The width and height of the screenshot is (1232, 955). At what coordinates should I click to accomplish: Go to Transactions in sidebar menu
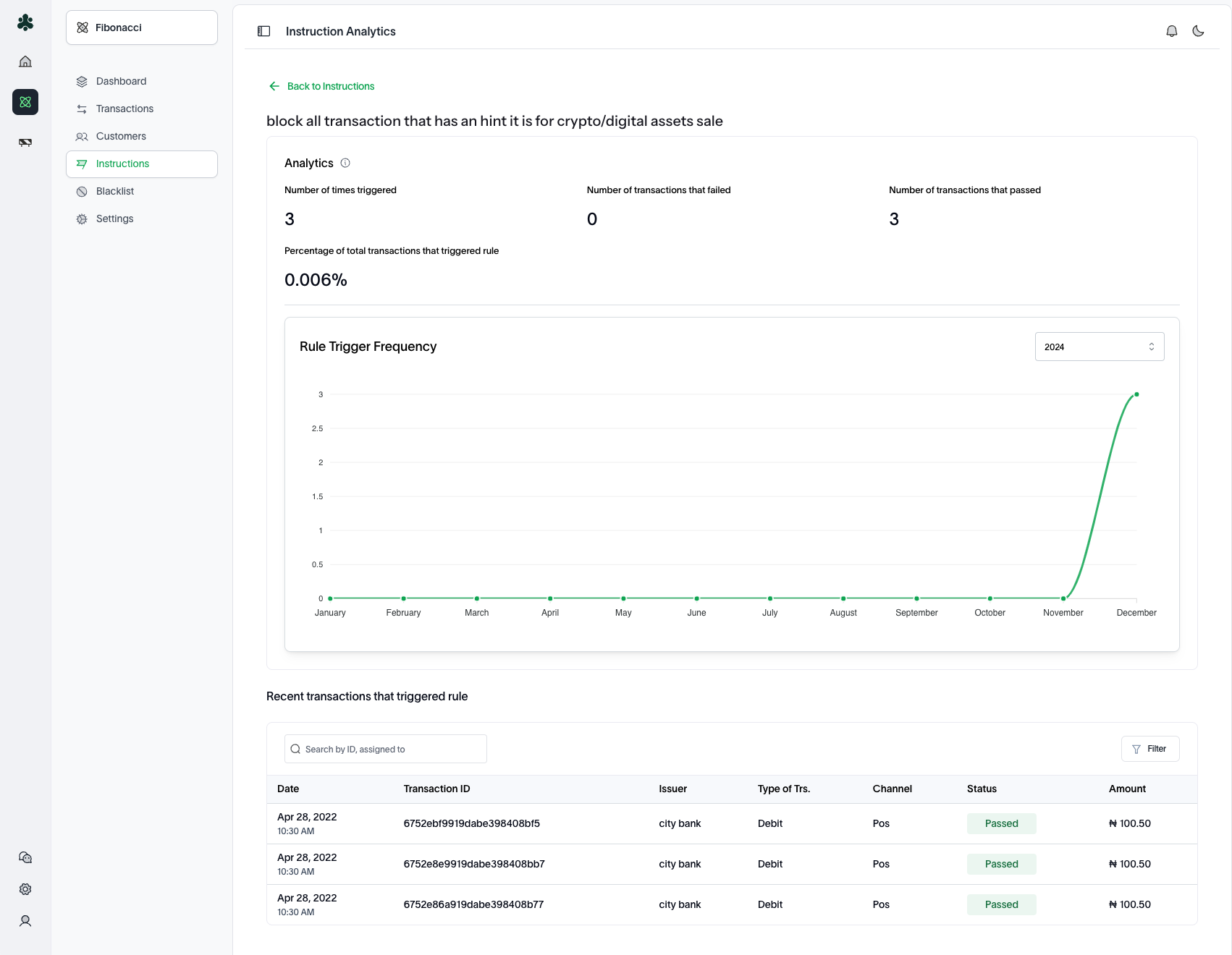click(125, 109)
